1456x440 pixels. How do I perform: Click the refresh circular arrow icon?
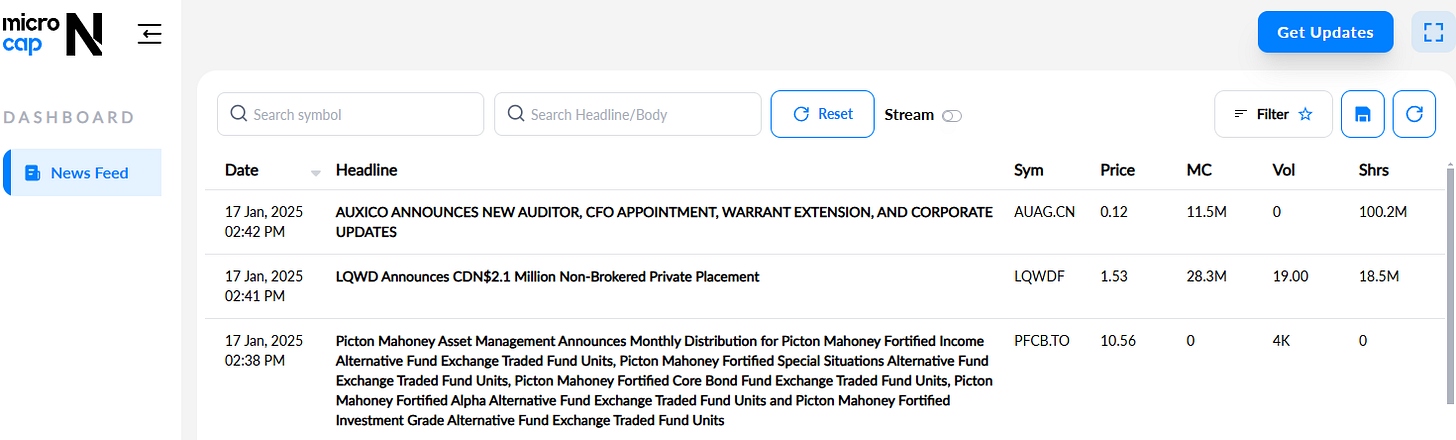pos(1414,114)
